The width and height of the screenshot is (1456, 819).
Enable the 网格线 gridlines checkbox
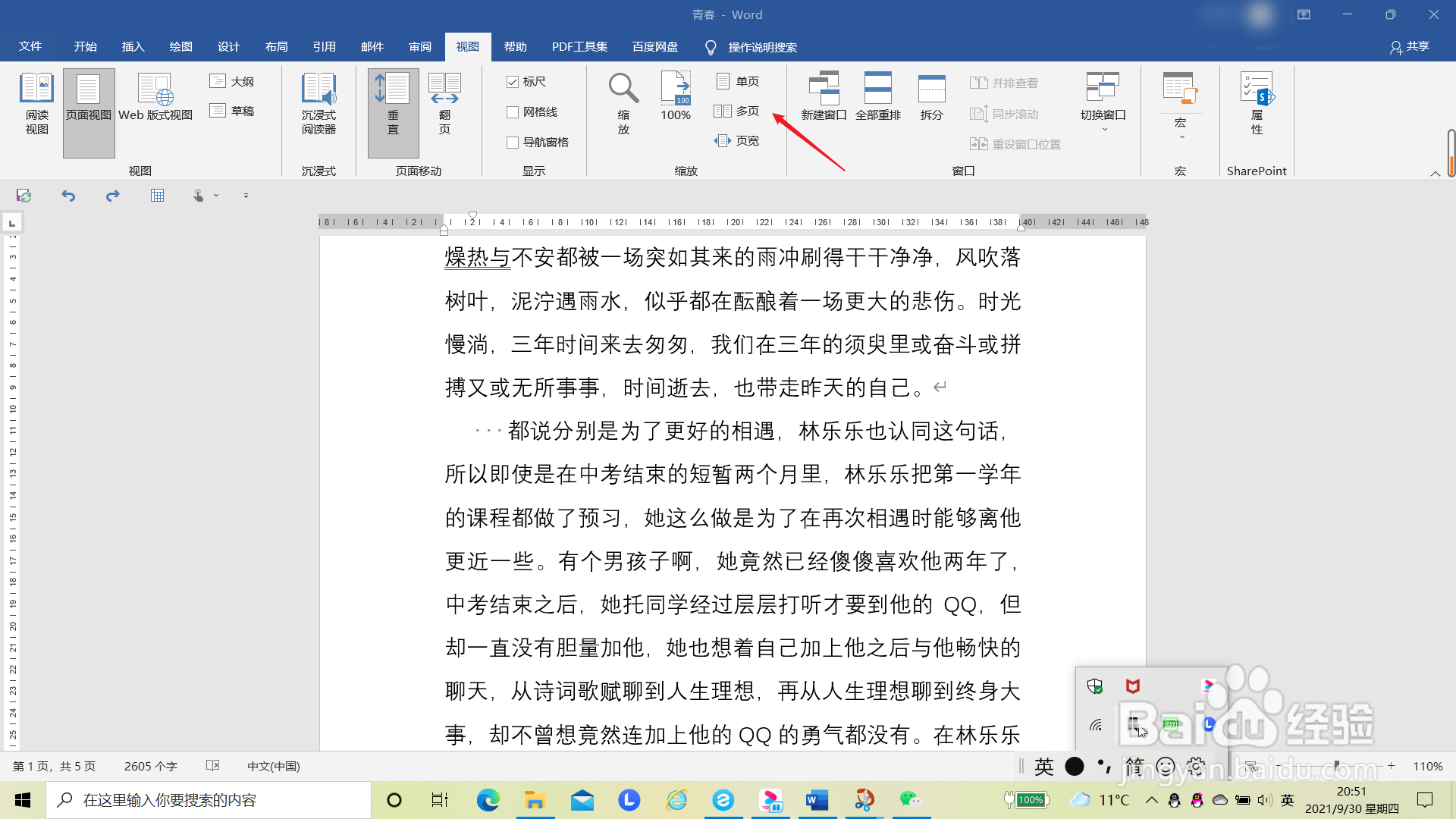click(513, 112)
